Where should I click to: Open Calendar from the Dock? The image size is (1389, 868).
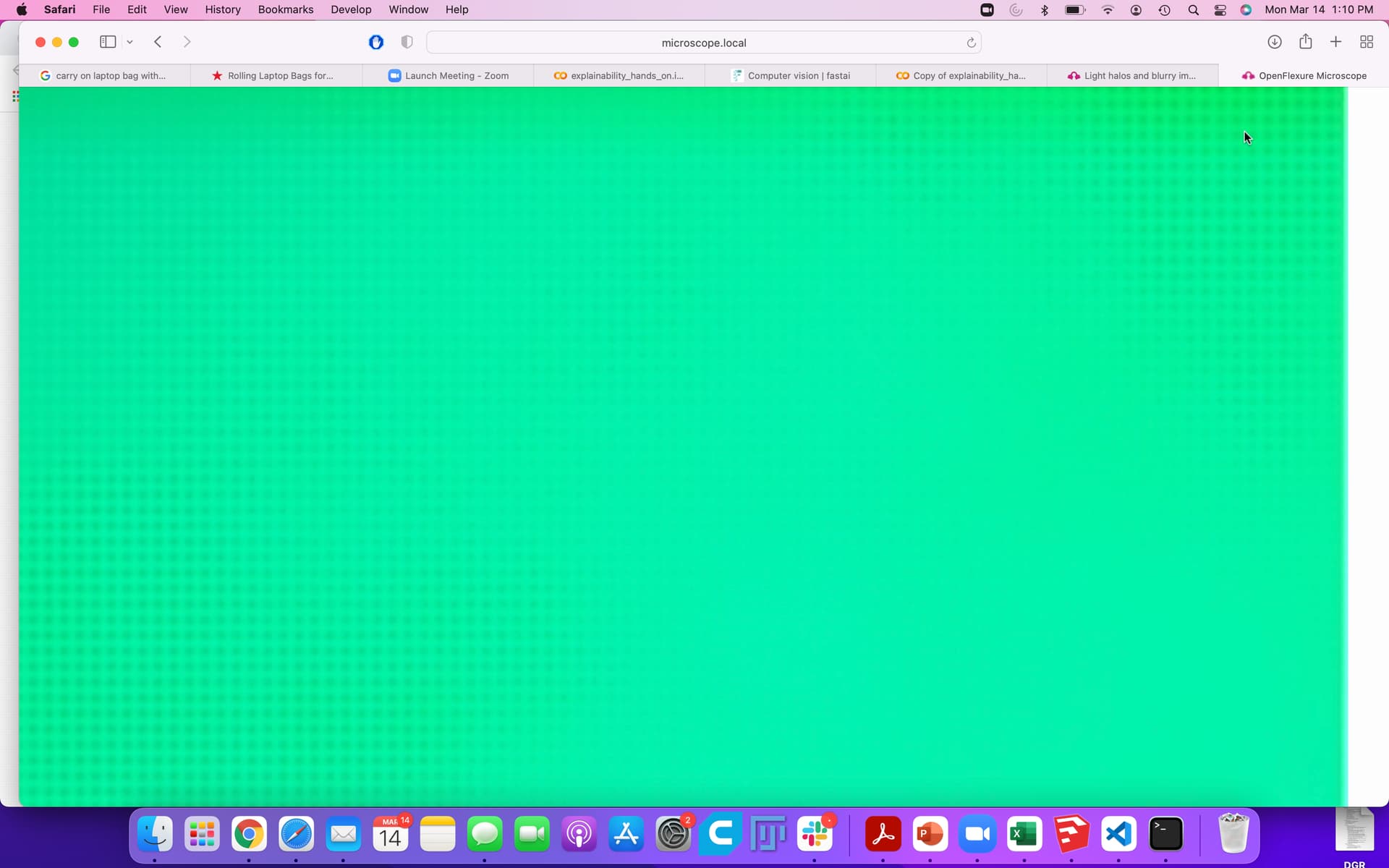point(391,835)
